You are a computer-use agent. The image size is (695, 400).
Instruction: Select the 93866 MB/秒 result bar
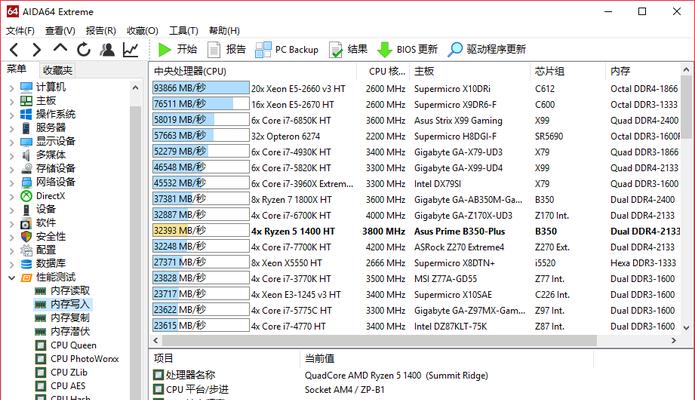point(201,88)
